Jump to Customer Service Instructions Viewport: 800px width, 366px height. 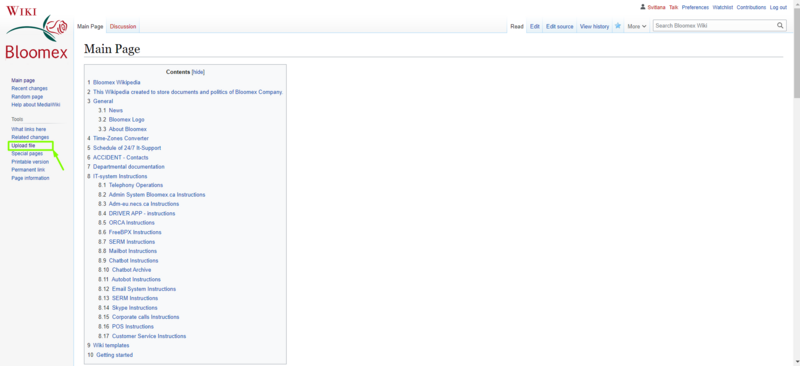149,336
